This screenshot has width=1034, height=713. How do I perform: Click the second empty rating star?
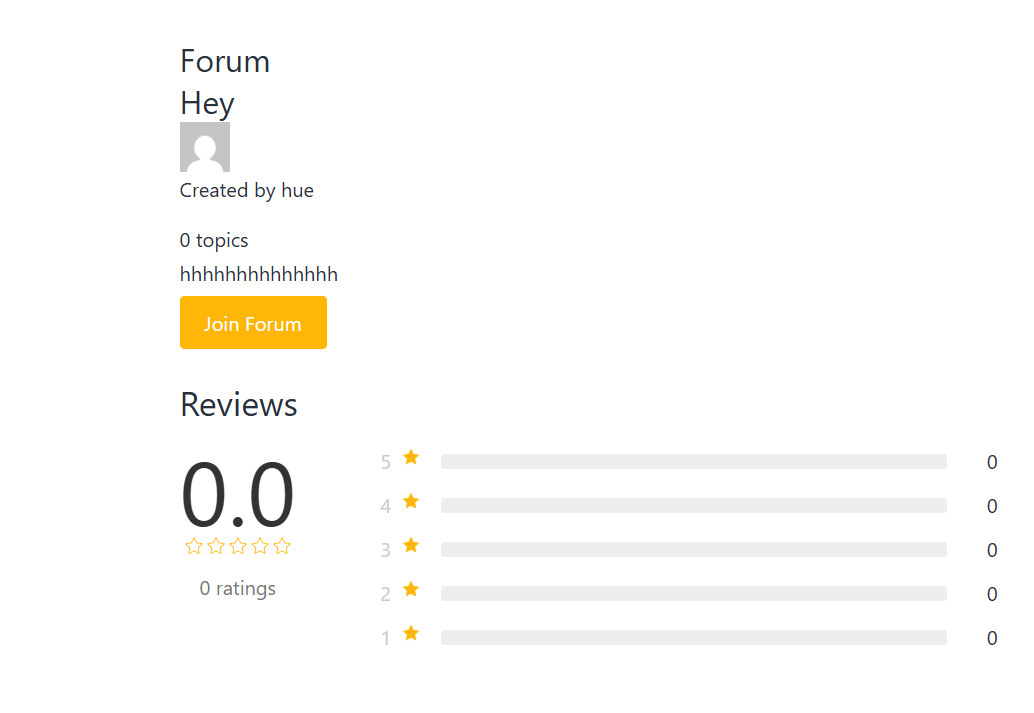point(216,546)
